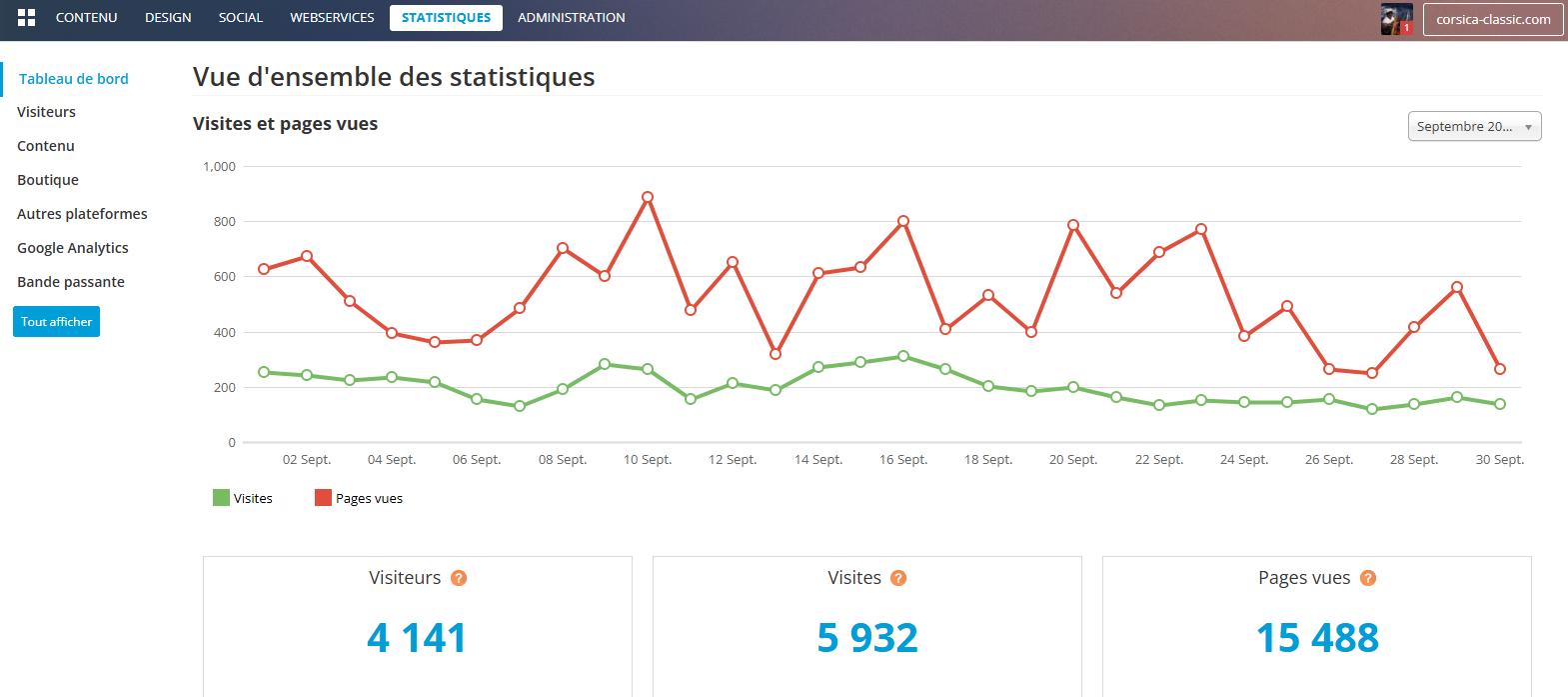Select Bande passante in the sidebar
This screenshot has width=1568, height=697.
(x=71, y=282)
